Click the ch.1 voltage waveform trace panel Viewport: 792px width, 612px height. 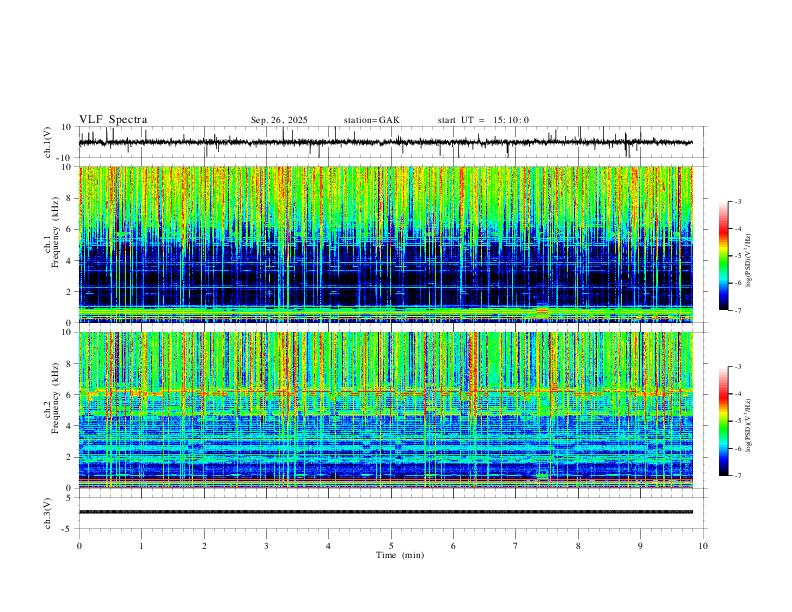click(392, 142)
